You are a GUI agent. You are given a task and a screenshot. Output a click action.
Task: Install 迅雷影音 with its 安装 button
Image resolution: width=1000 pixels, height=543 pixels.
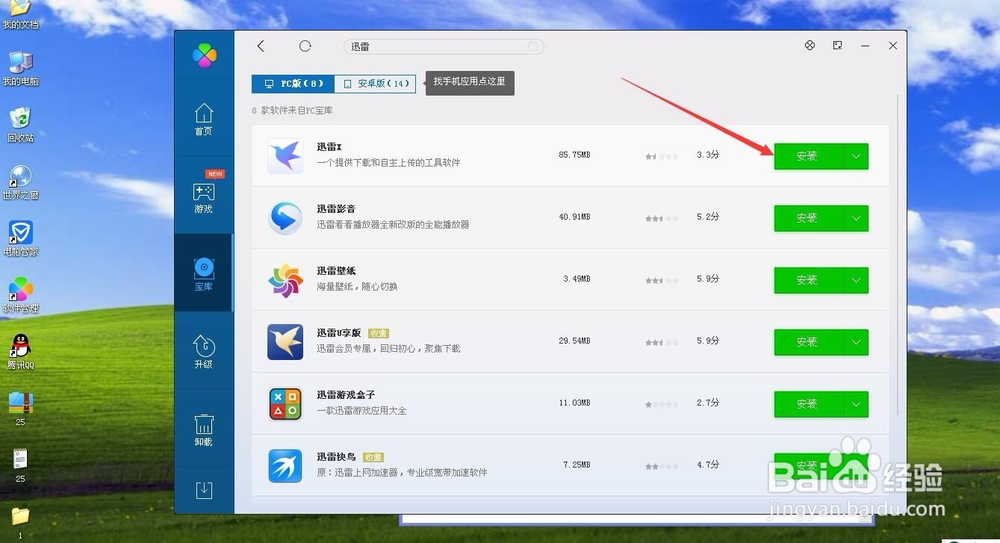[808, 218]
